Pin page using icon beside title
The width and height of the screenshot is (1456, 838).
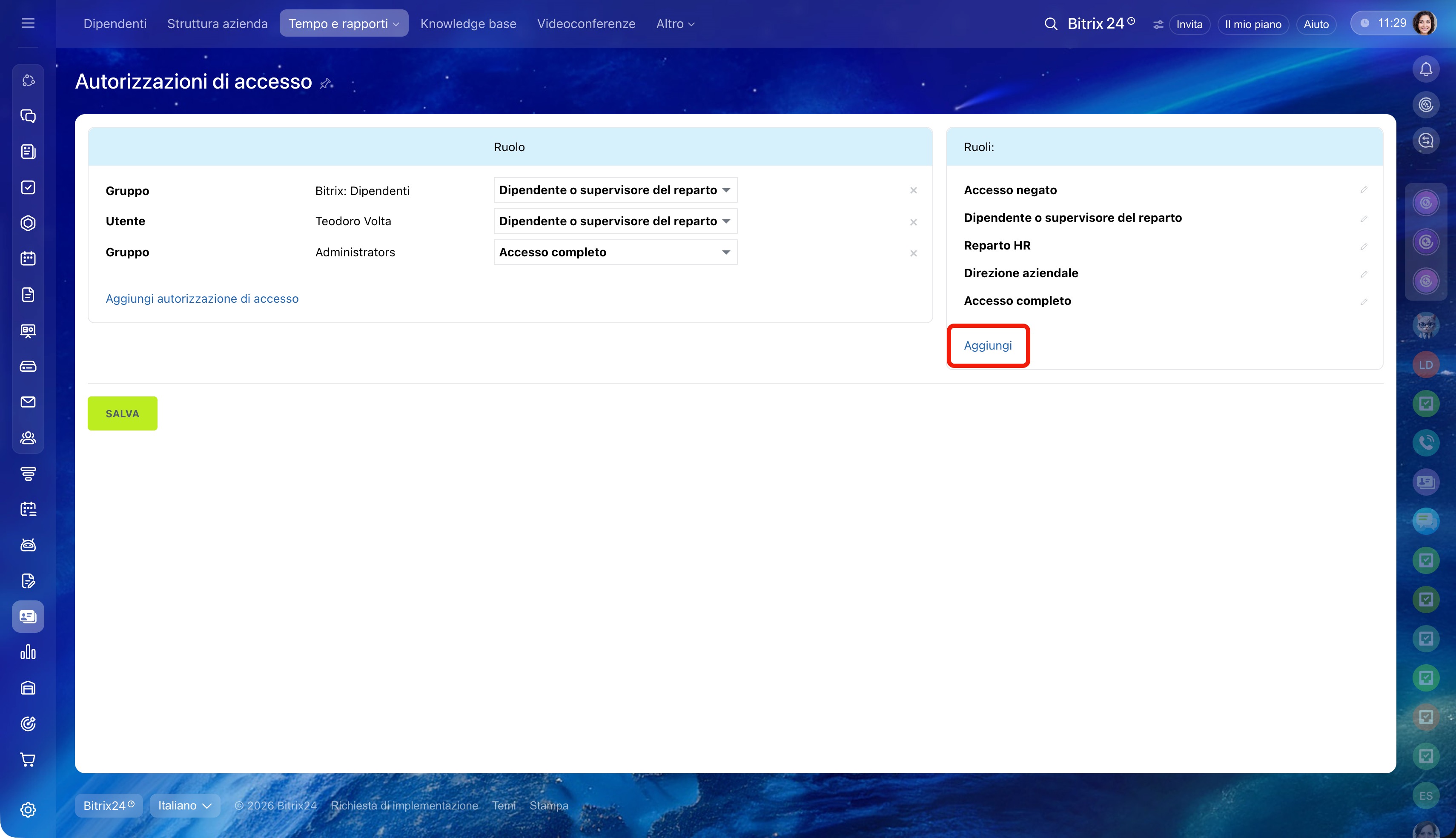(x=326, y=83)
